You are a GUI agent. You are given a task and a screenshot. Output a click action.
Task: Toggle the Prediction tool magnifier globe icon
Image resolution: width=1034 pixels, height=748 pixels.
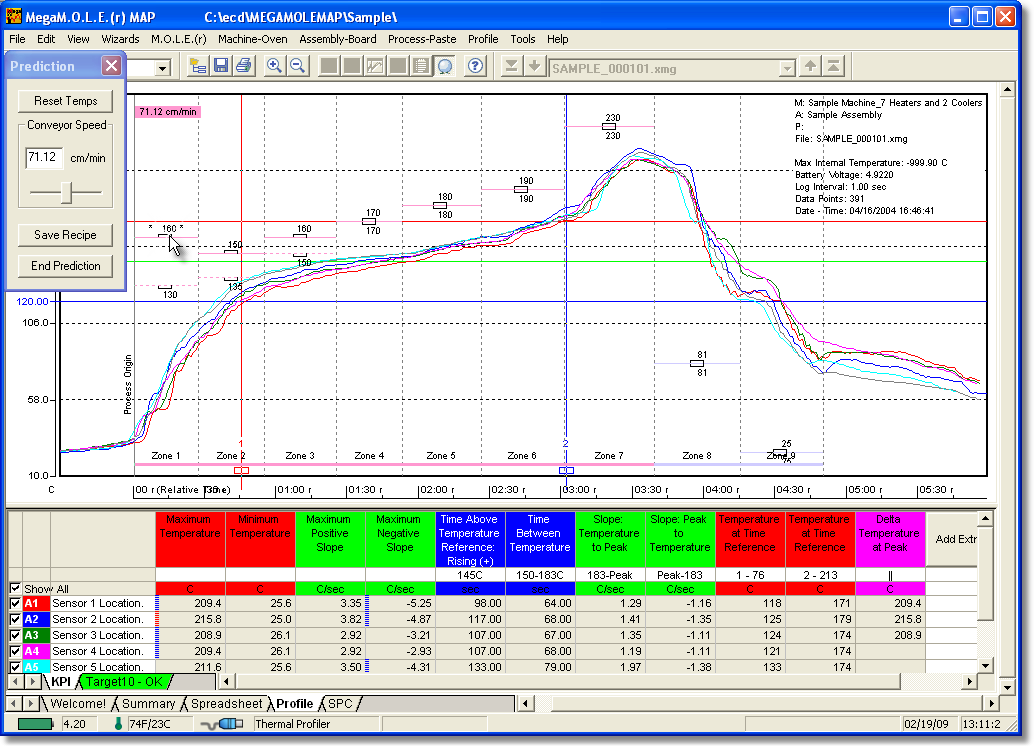point(444,66)
